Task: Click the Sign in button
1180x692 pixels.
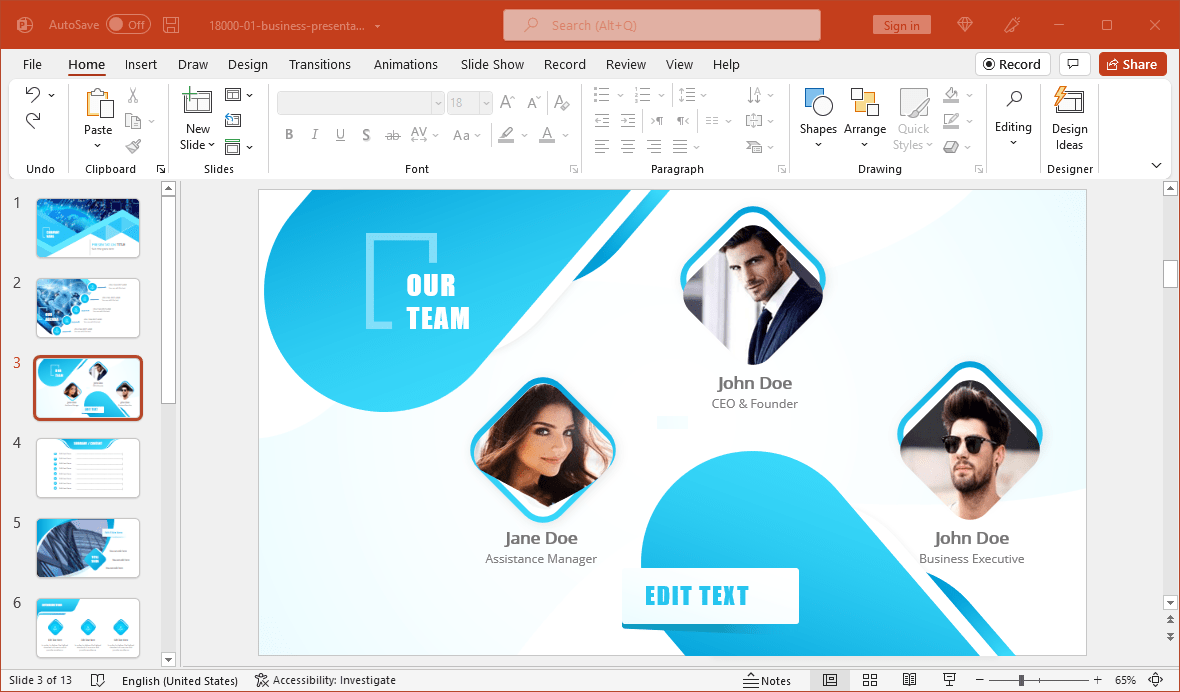Action: [x=901, y=24]
